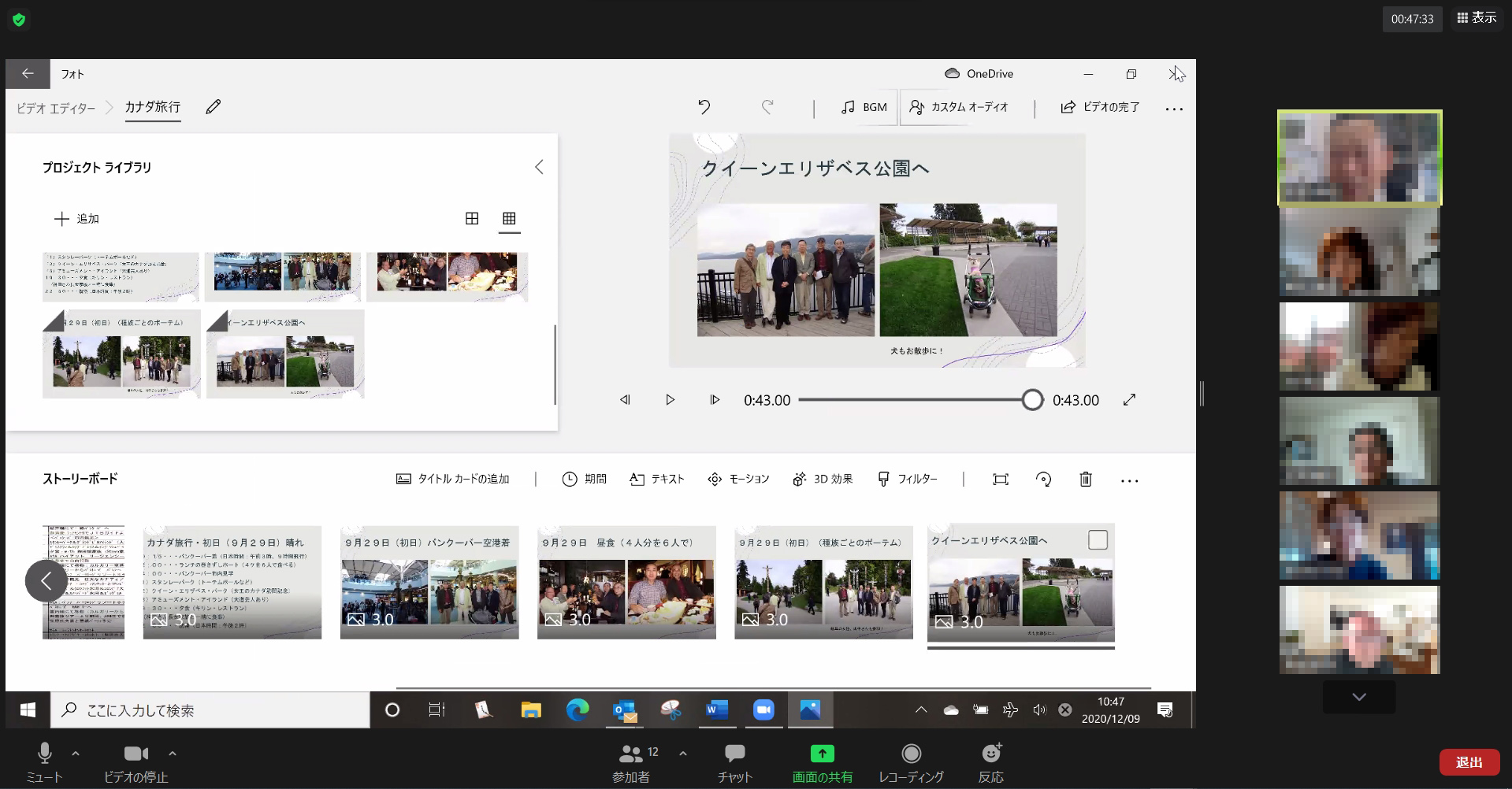1512x789 pixels.
Task: Click ビデオの完了 to finish video
Action: [x=1100, y=107]
